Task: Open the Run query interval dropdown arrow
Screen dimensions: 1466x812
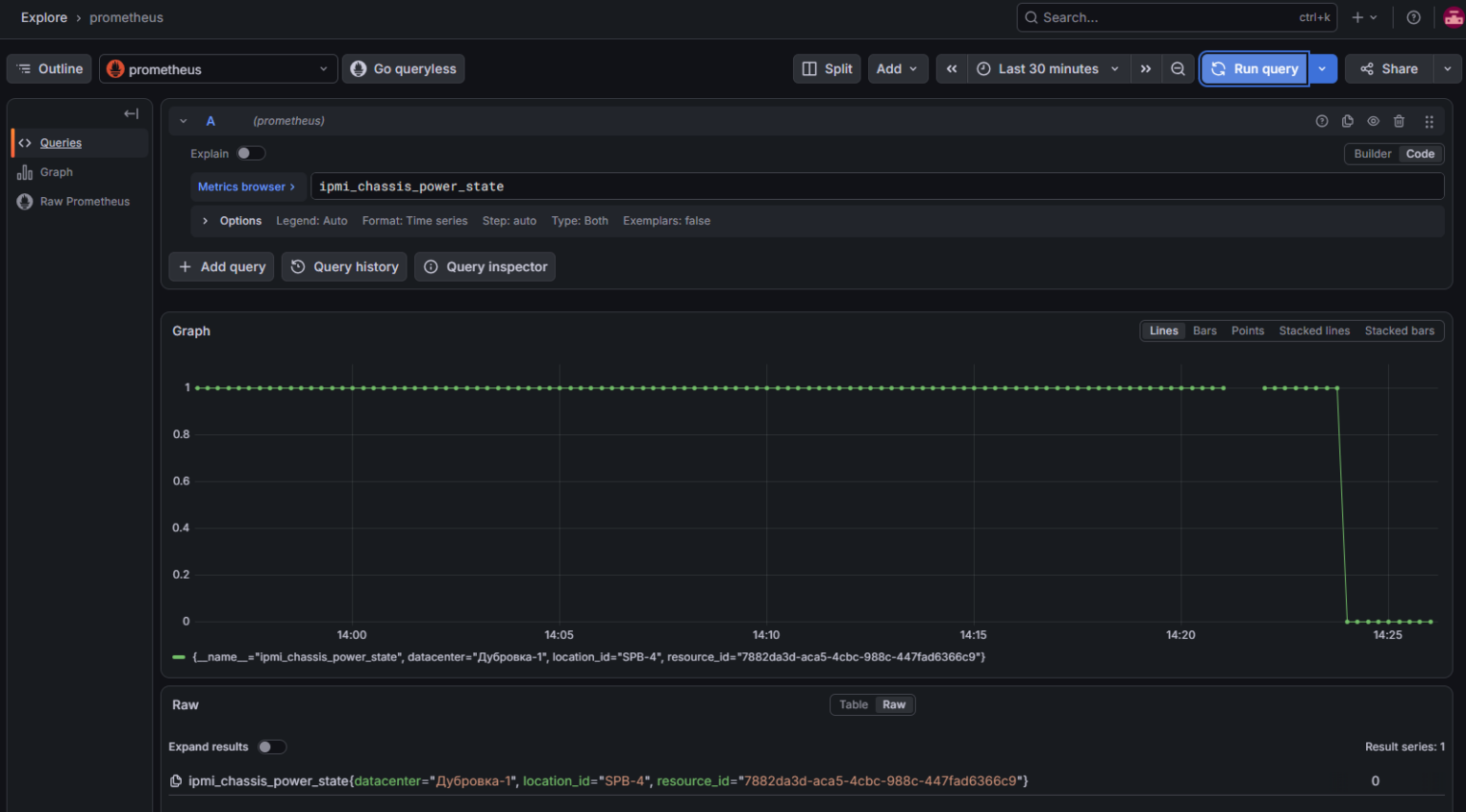Action: pos(1323,69)
